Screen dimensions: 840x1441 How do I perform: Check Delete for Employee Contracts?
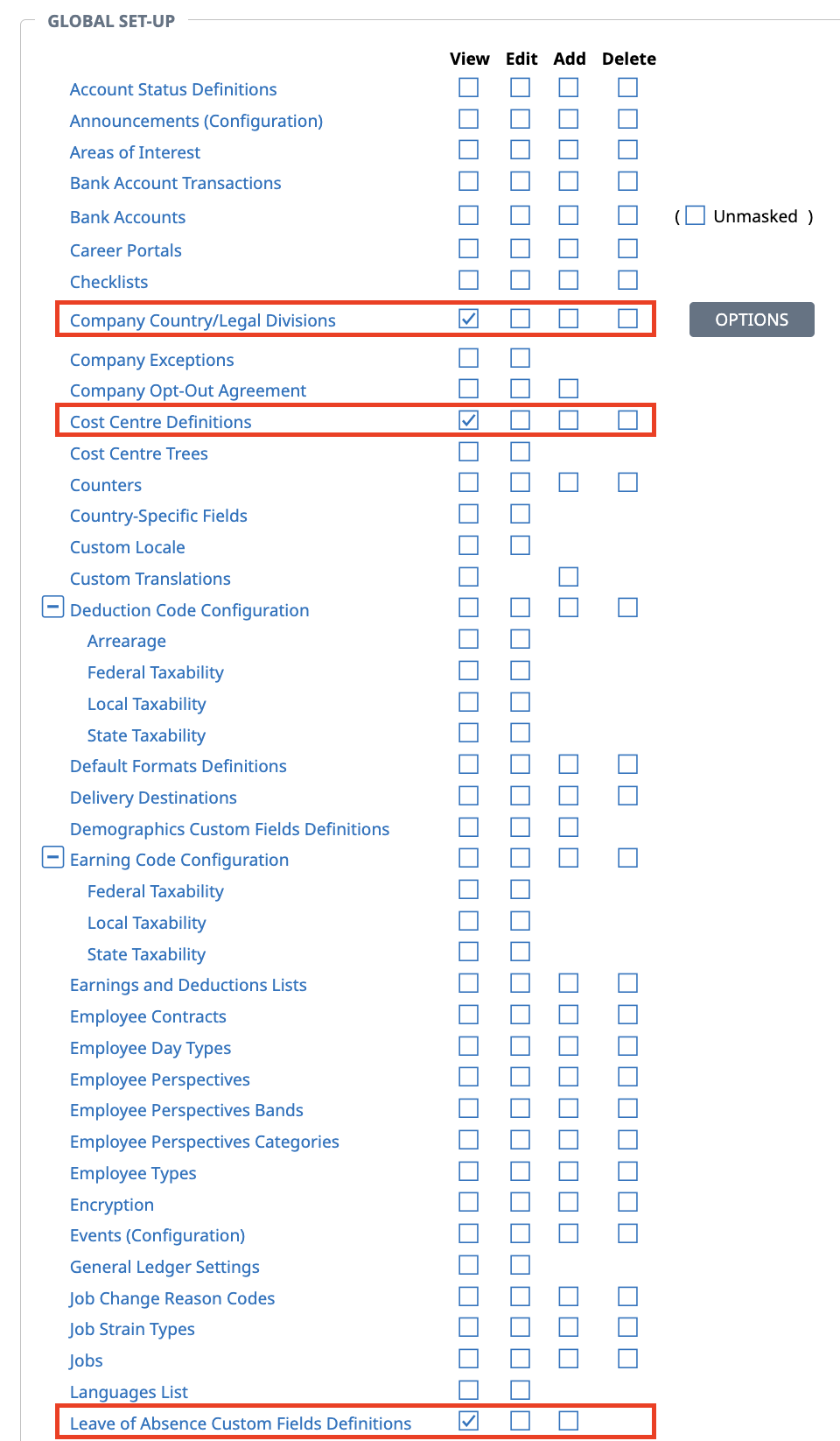click(x=627, y=1015)
